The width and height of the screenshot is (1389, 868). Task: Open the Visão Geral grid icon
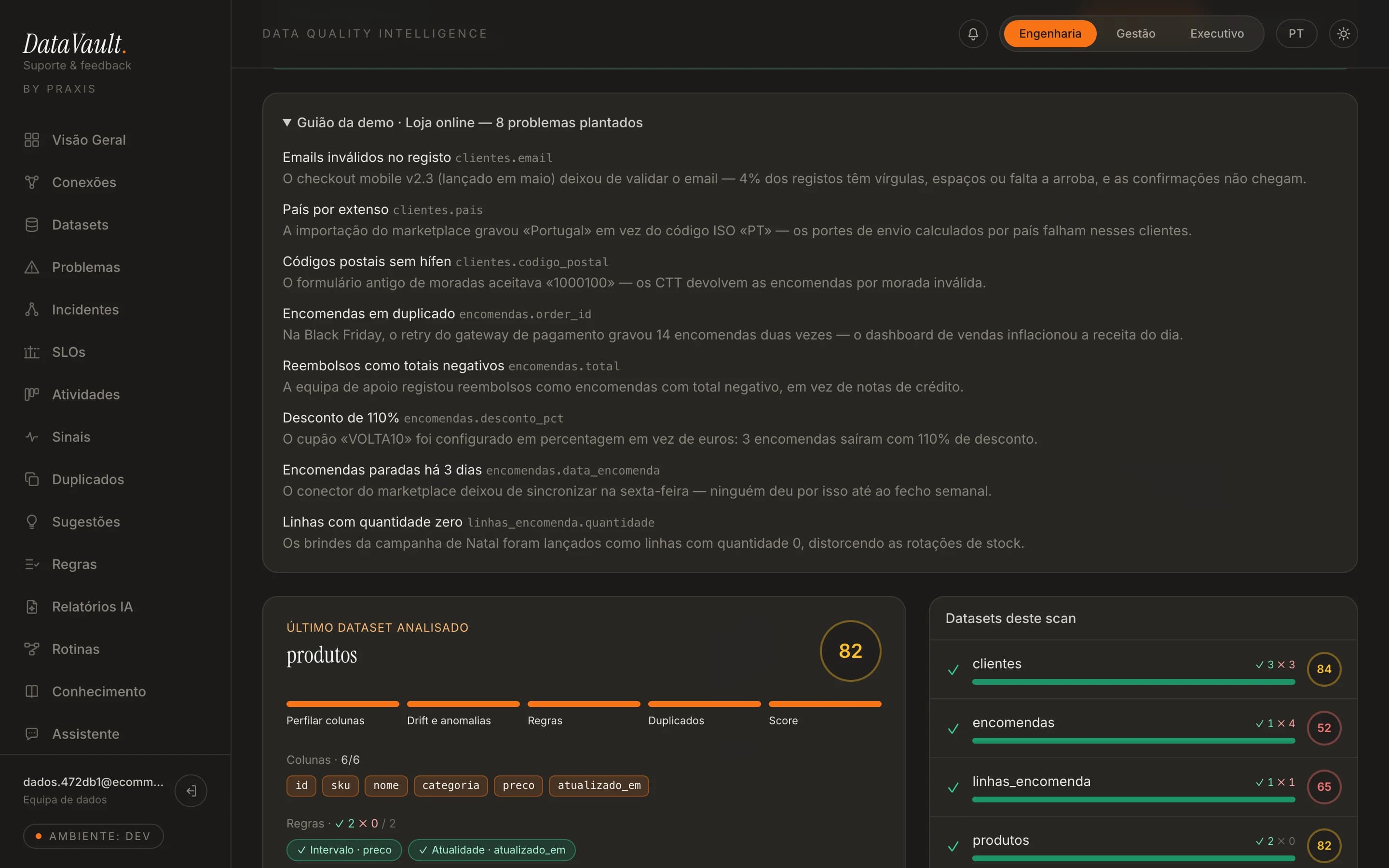[x=31, y=140]
